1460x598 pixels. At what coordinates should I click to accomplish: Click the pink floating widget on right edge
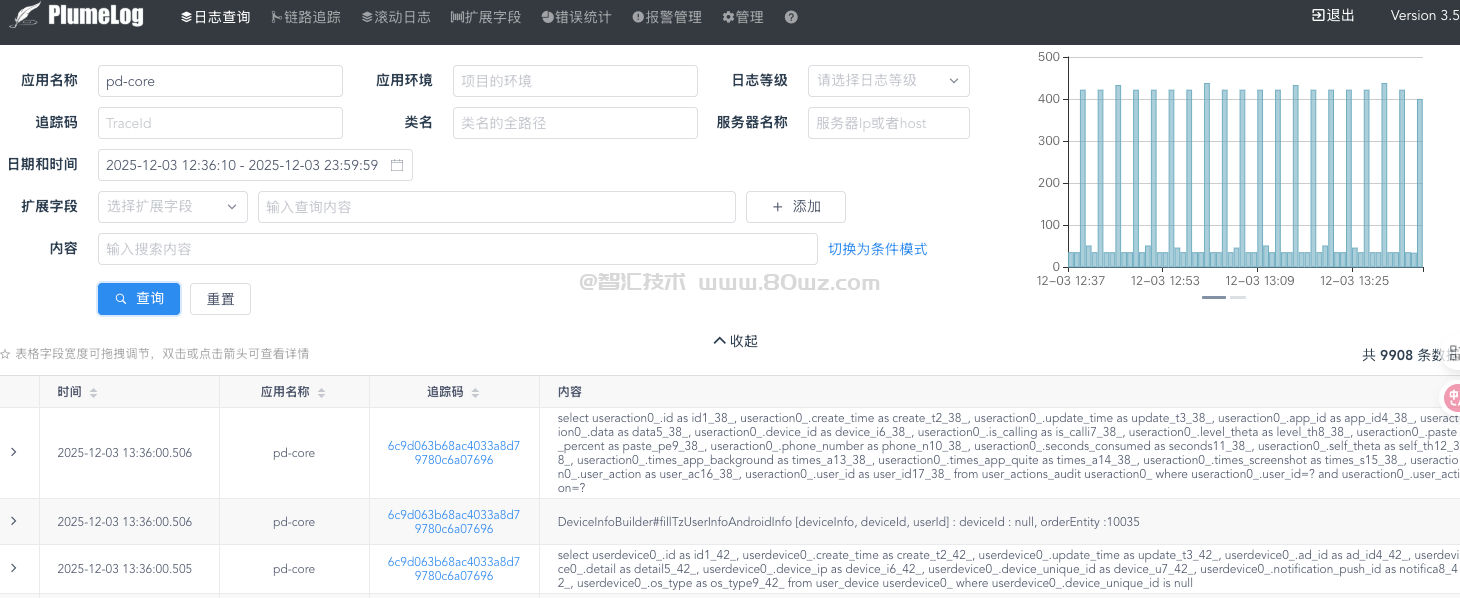coord(1452,398)
